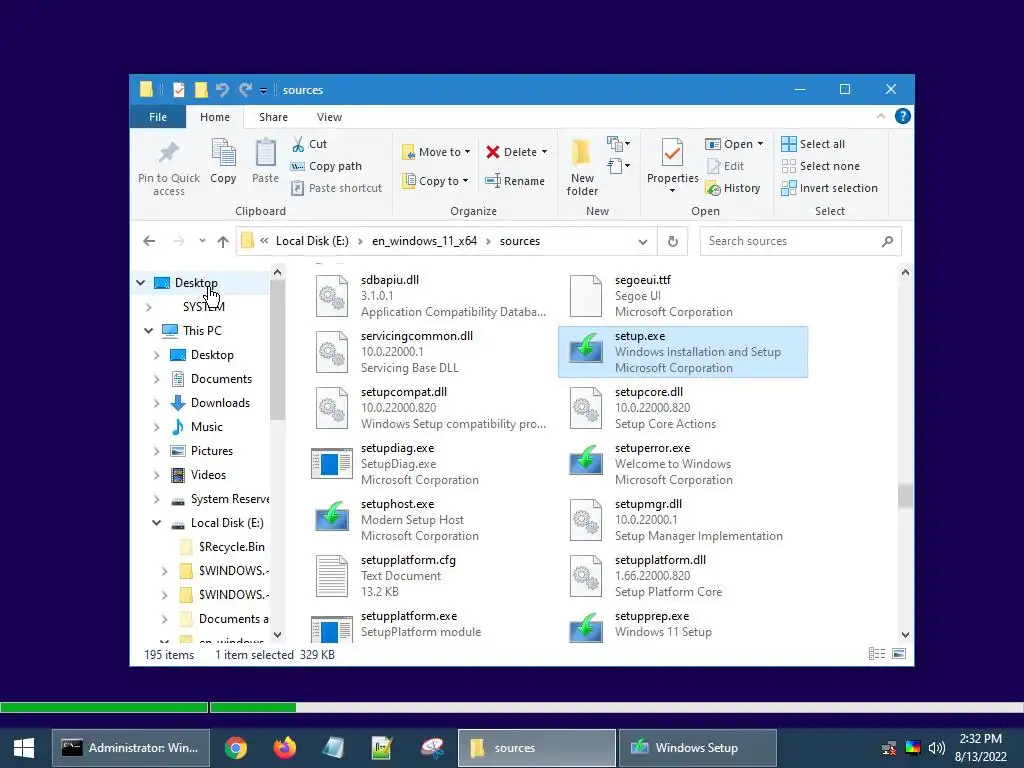1024x768 pixels.
Task: Click the volume speaker tray icon
Action: coord(937,748)
